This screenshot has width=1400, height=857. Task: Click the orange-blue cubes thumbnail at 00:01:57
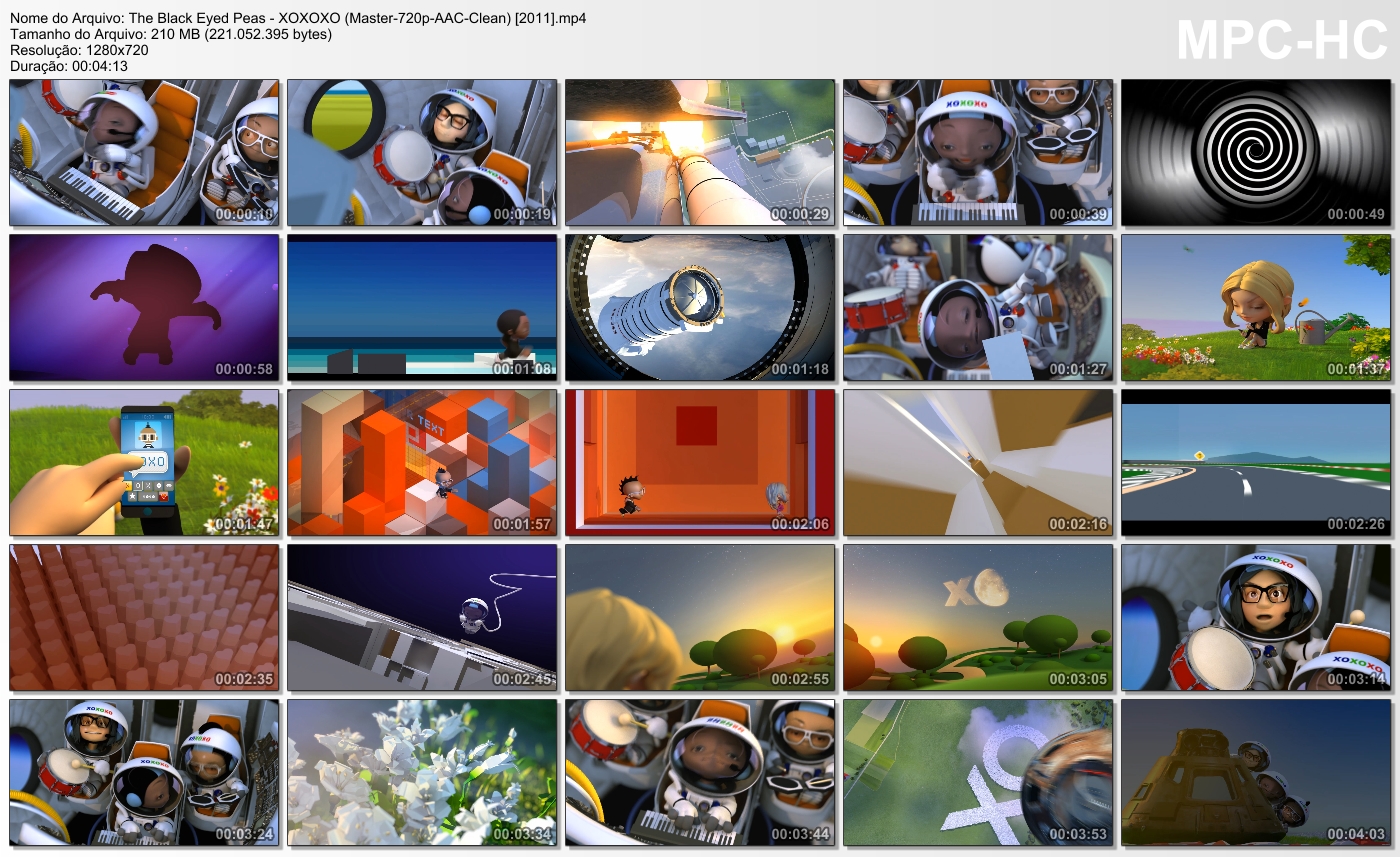(x=422, y=463)
